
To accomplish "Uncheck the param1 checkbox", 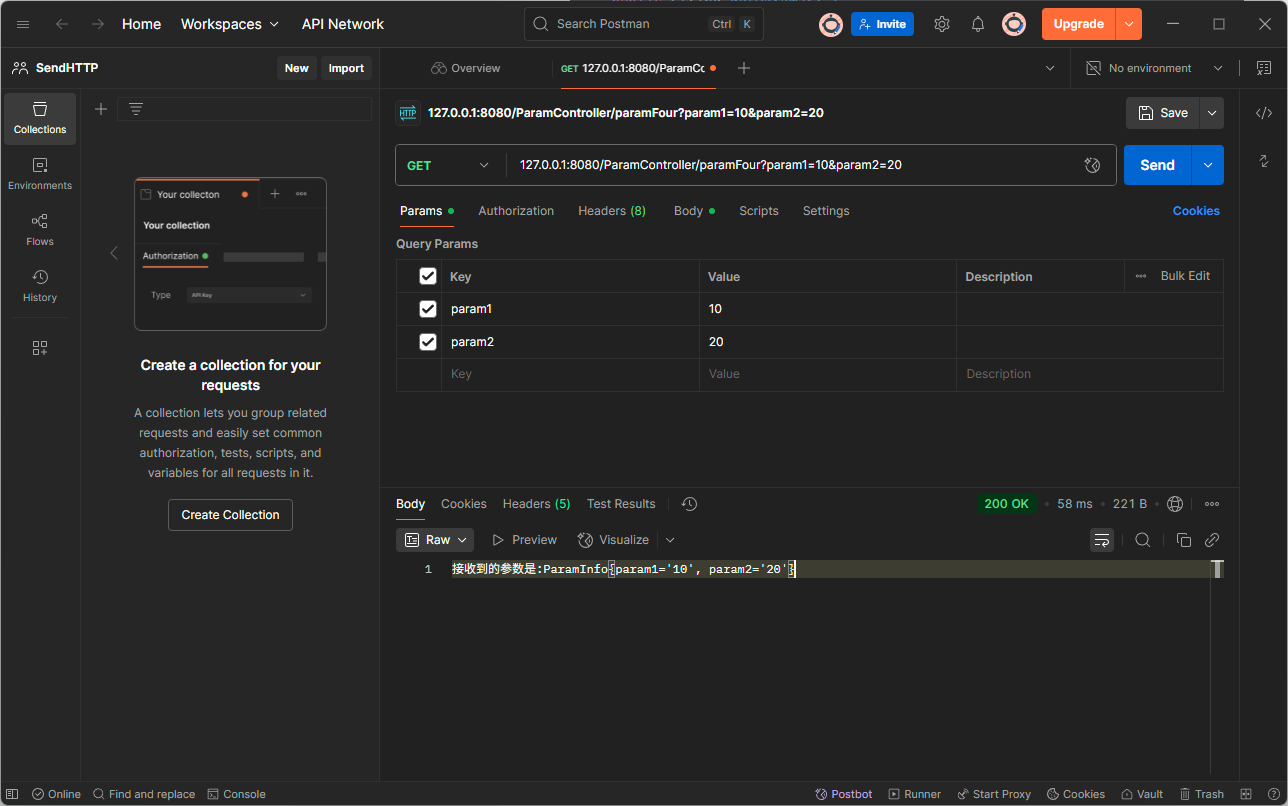I will click(428, 309).
